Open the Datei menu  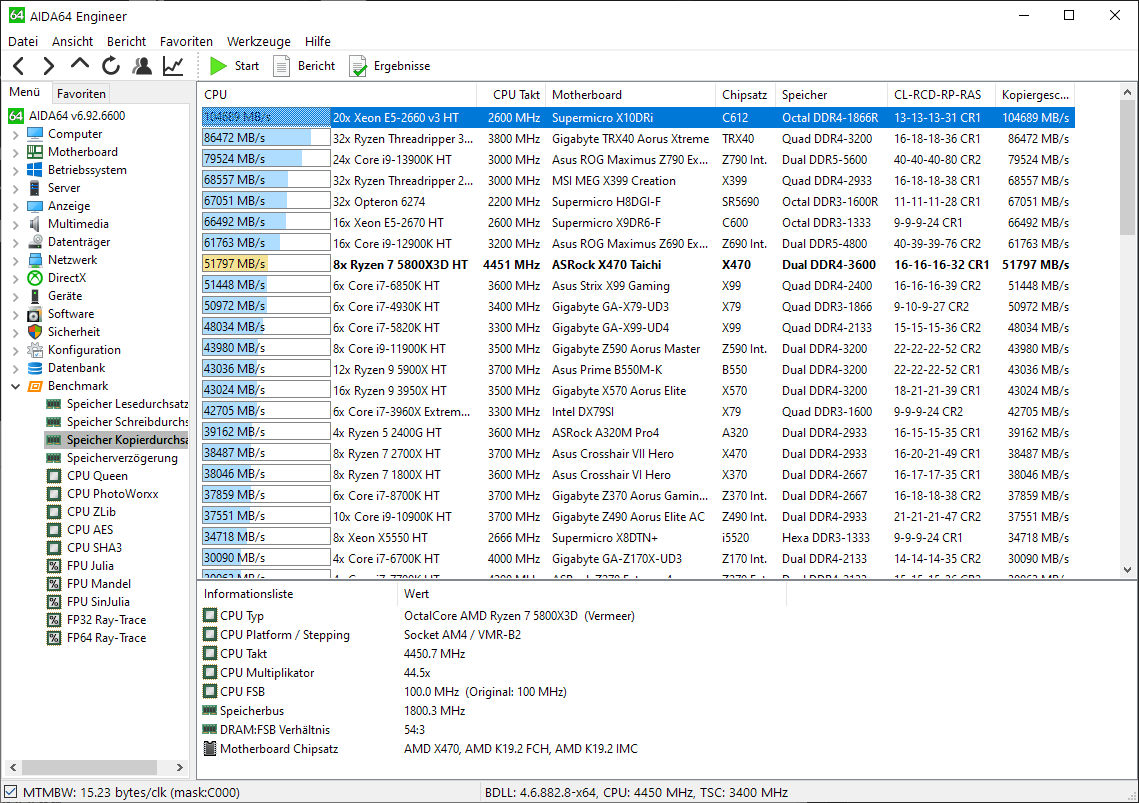point(23,41)
